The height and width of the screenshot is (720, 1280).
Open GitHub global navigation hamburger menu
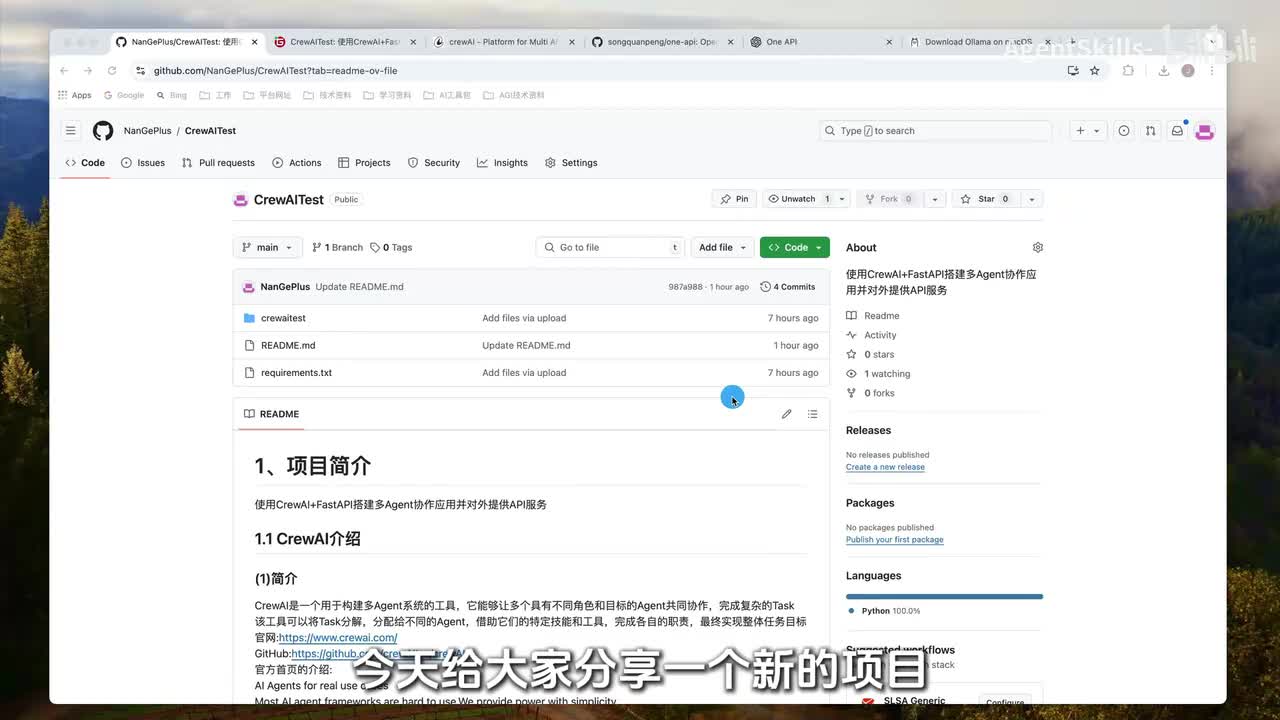(x=71, y=131)
